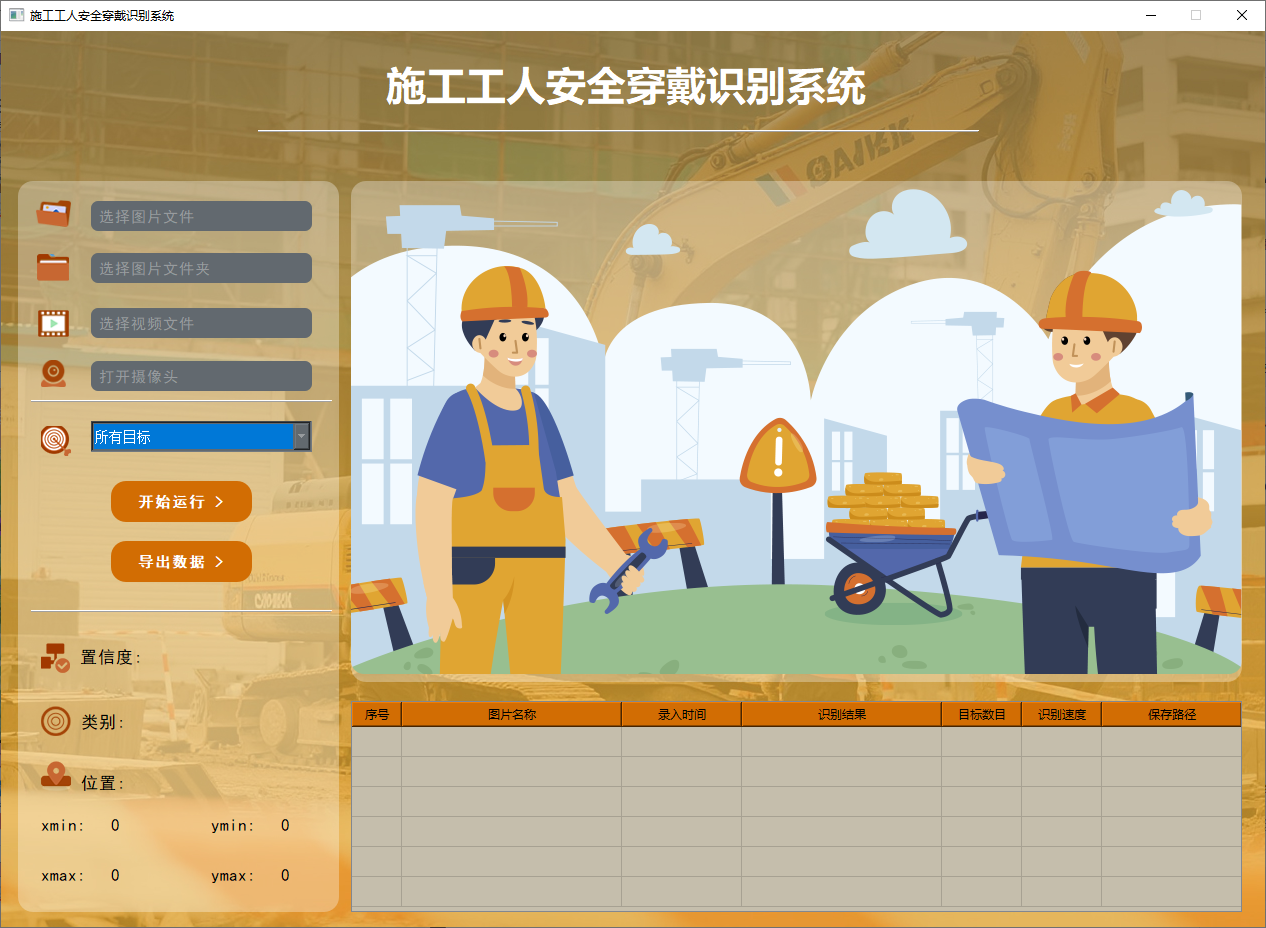Click the 序号 column header
1266x928 pixels.
[x=377, y=714]
